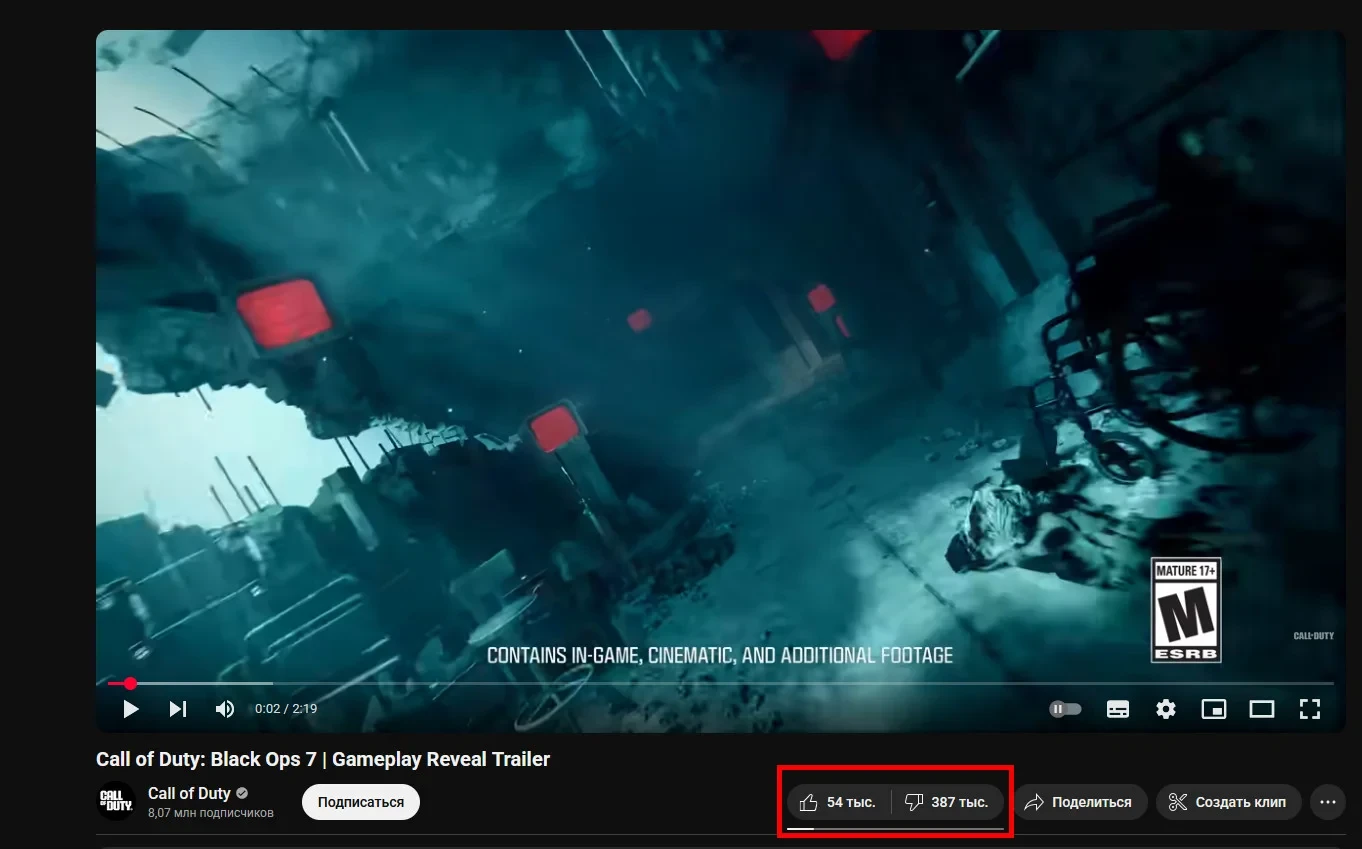Dislike the video with thumbs down
Screen dimensions: 1362x849
pyautogui.click(x=947, y=802)
